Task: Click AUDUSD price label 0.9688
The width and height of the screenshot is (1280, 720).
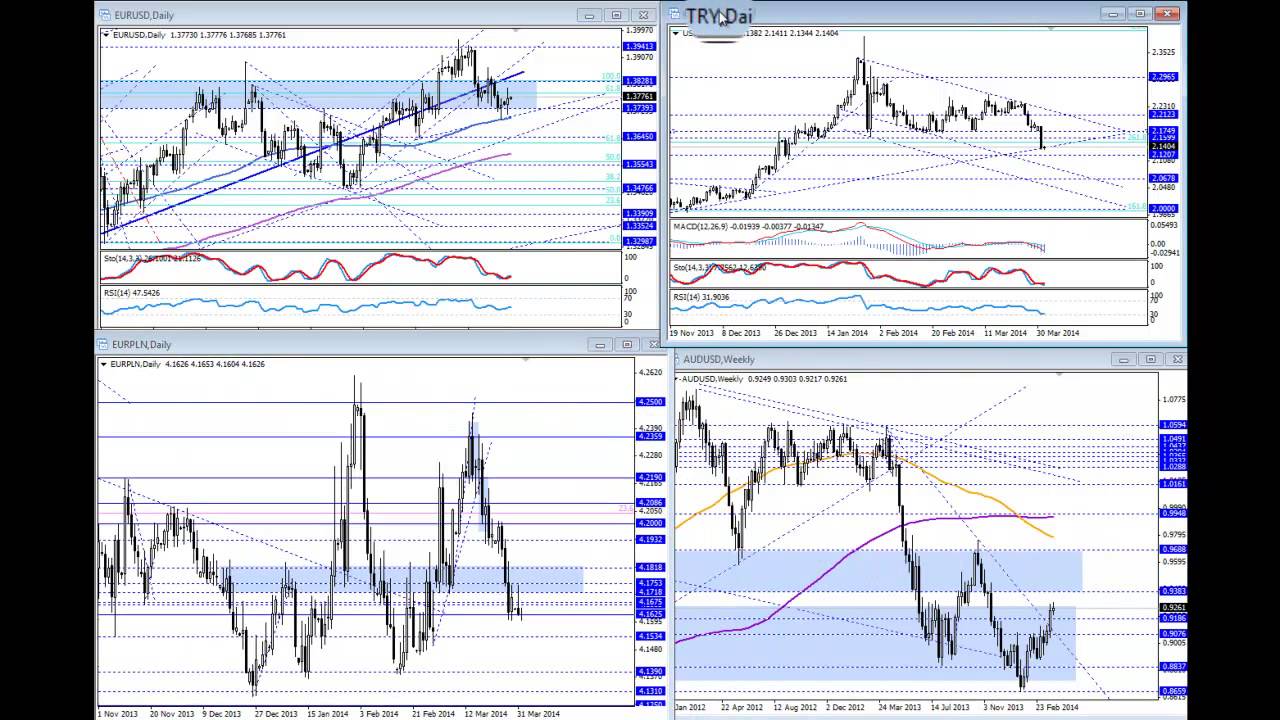Action: click(x=1173, y=549)
